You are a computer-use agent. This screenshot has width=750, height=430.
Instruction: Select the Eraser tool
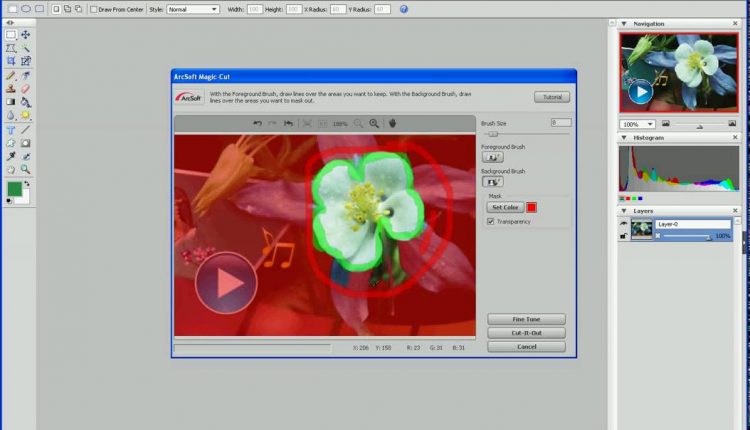(25, 88)
